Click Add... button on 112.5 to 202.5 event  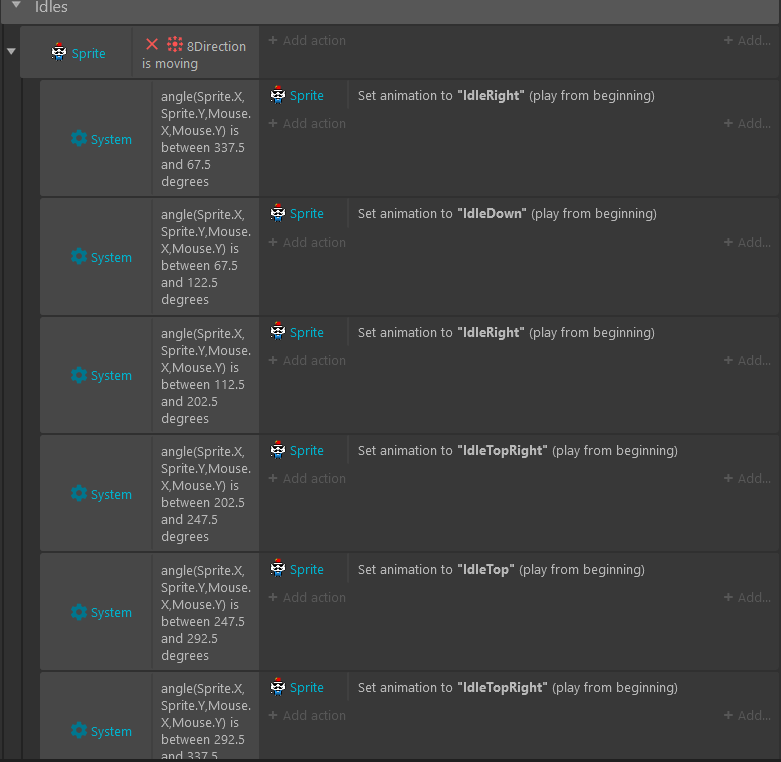(747, 360)
